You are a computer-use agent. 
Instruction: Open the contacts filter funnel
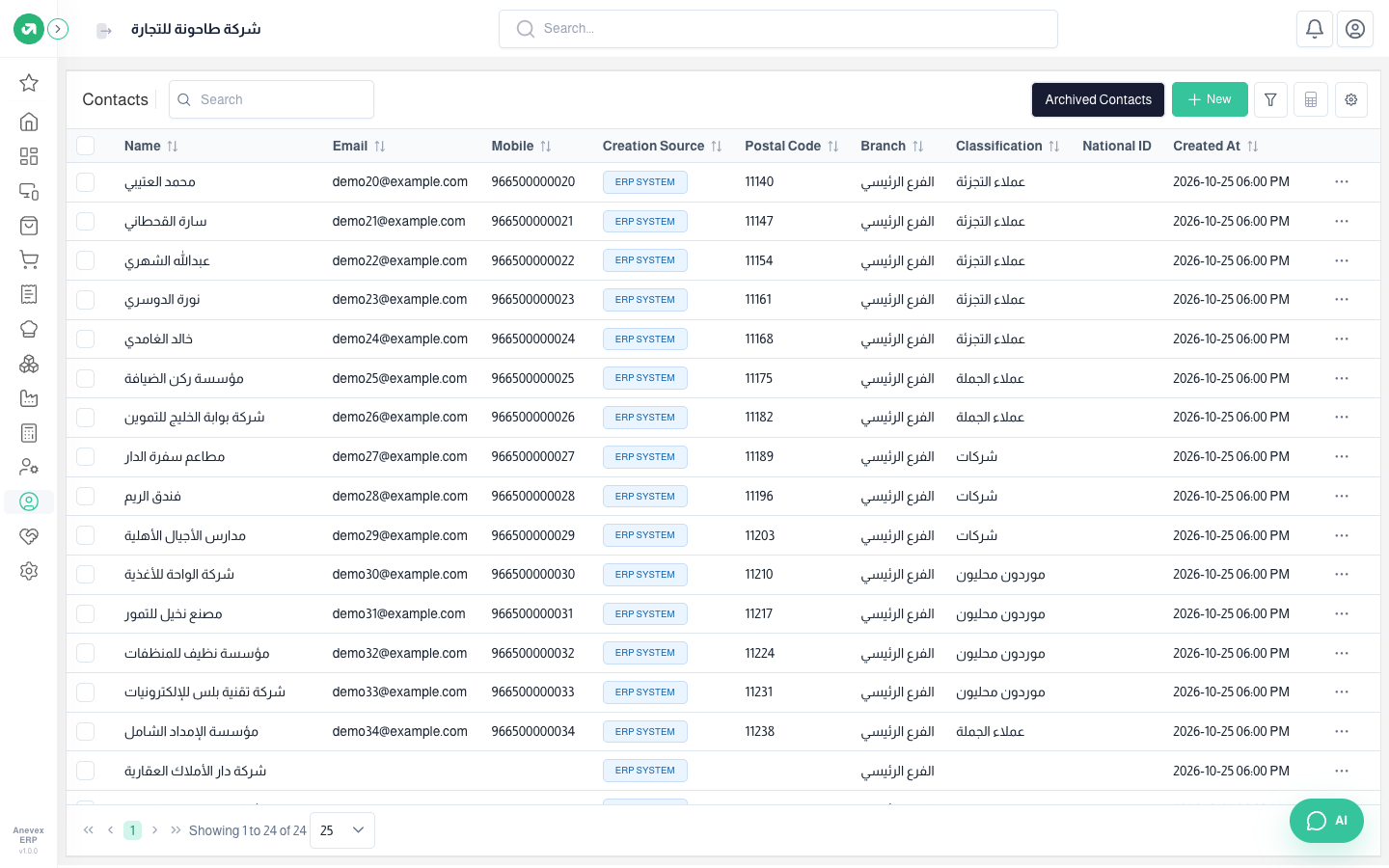coord(1270,99)
